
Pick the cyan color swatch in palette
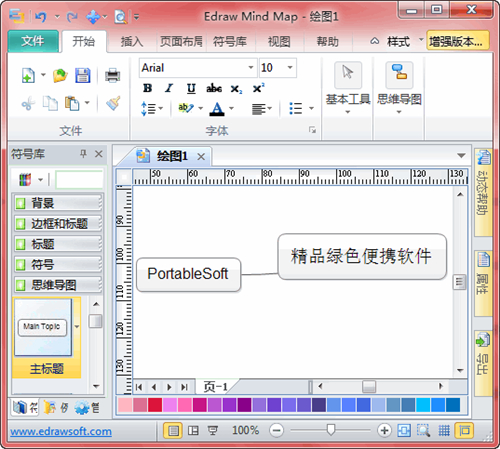coord(423,405)
